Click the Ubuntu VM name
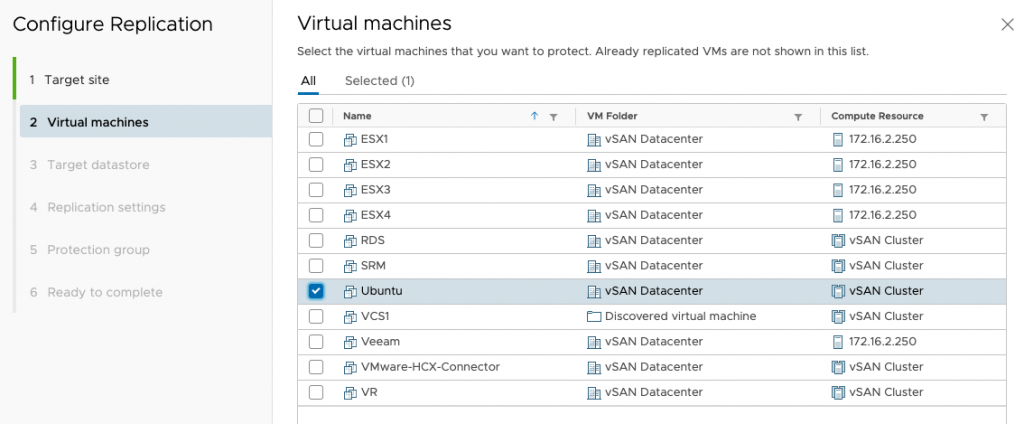Screen dimensions: 1024x424 tap(381, 291)
